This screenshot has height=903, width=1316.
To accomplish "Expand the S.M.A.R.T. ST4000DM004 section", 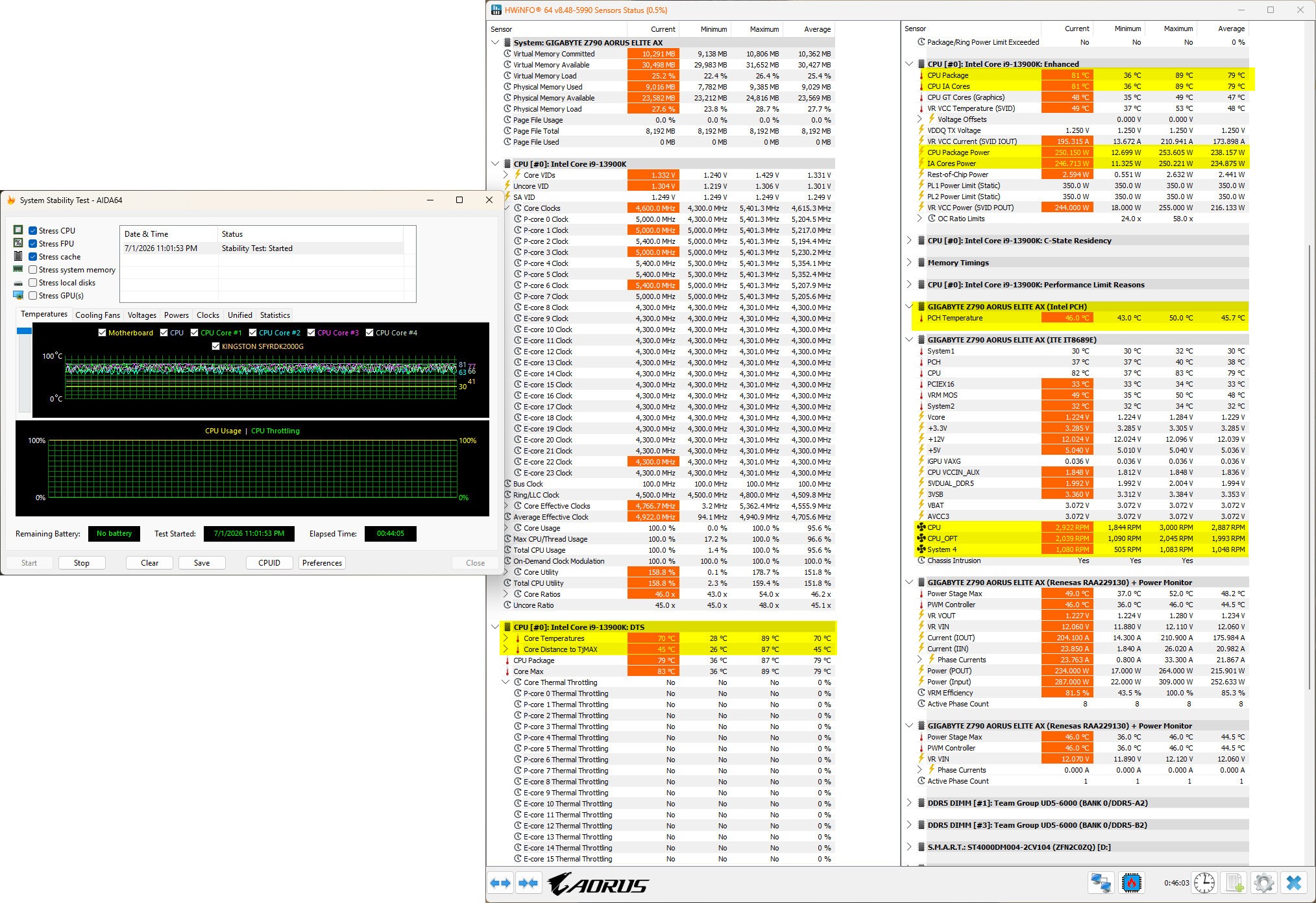I will [x=909, y=847].
